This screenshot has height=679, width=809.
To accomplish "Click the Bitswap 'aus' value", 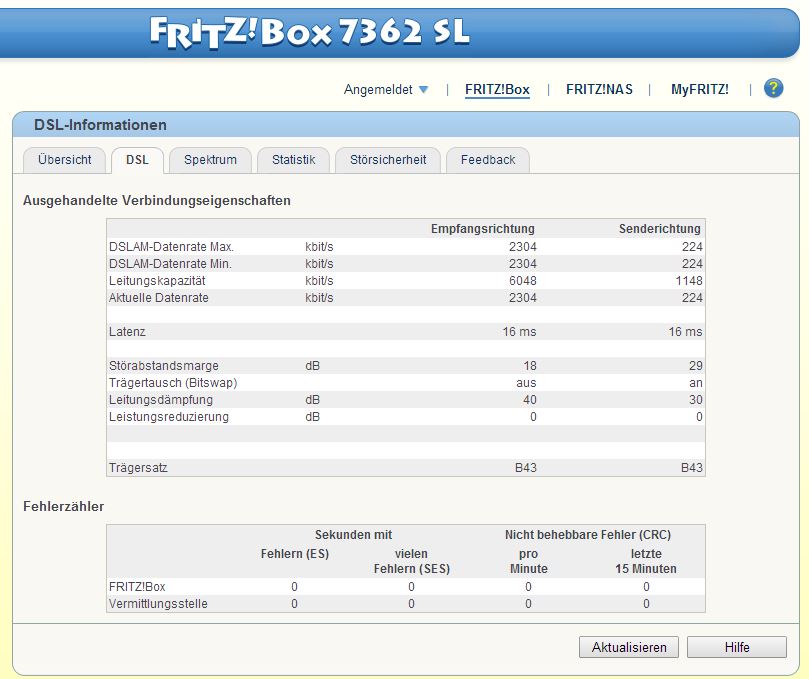I will click(526, 383).
